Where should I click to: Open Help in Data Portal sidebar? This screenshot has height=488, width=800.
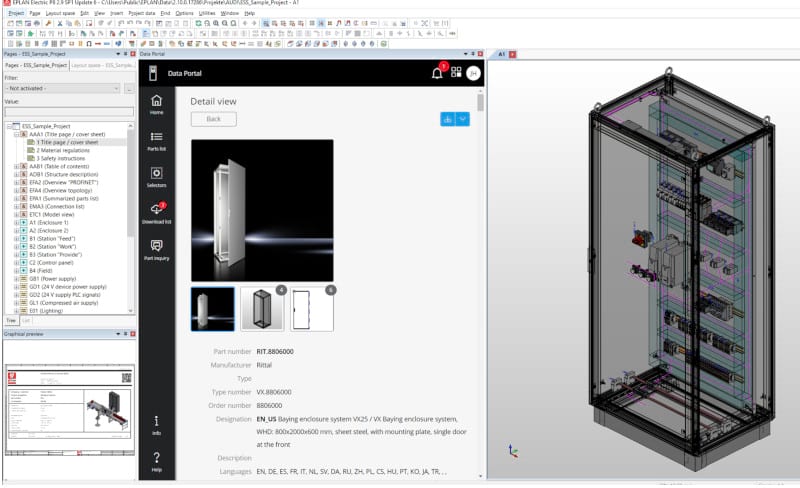[156, 460]
